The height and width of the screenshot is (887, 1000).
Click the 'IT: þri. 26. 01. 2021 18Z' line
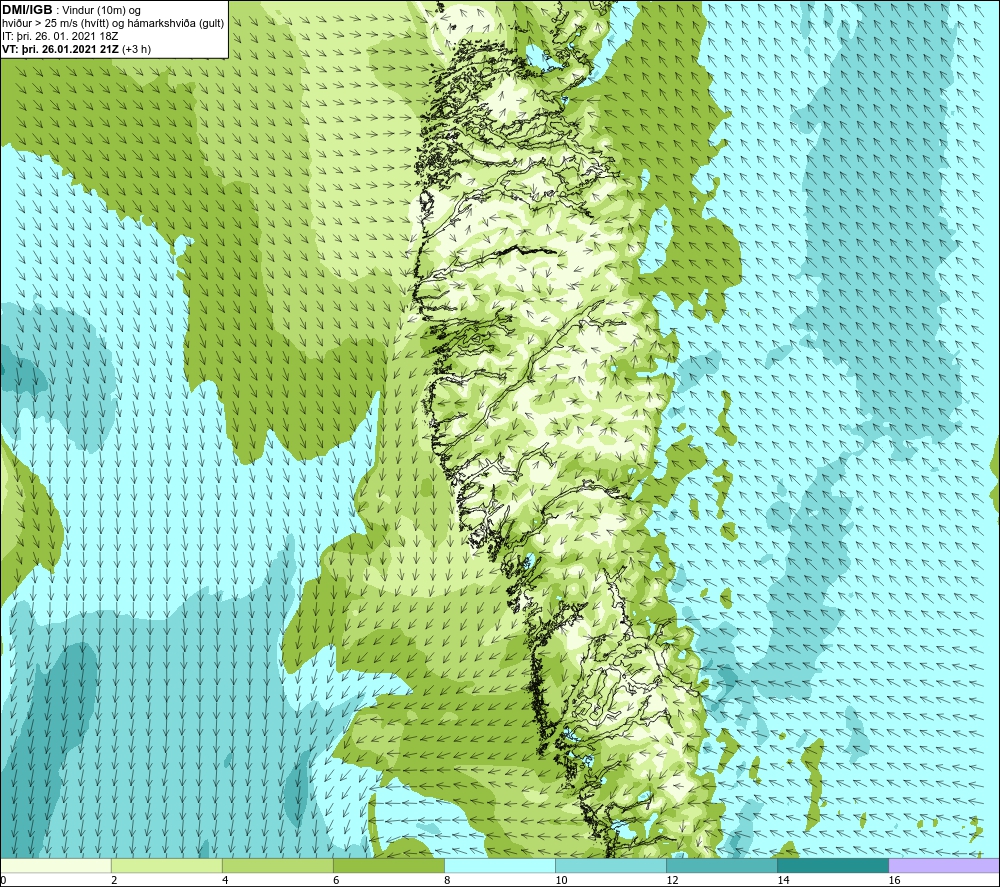point(60,36)
